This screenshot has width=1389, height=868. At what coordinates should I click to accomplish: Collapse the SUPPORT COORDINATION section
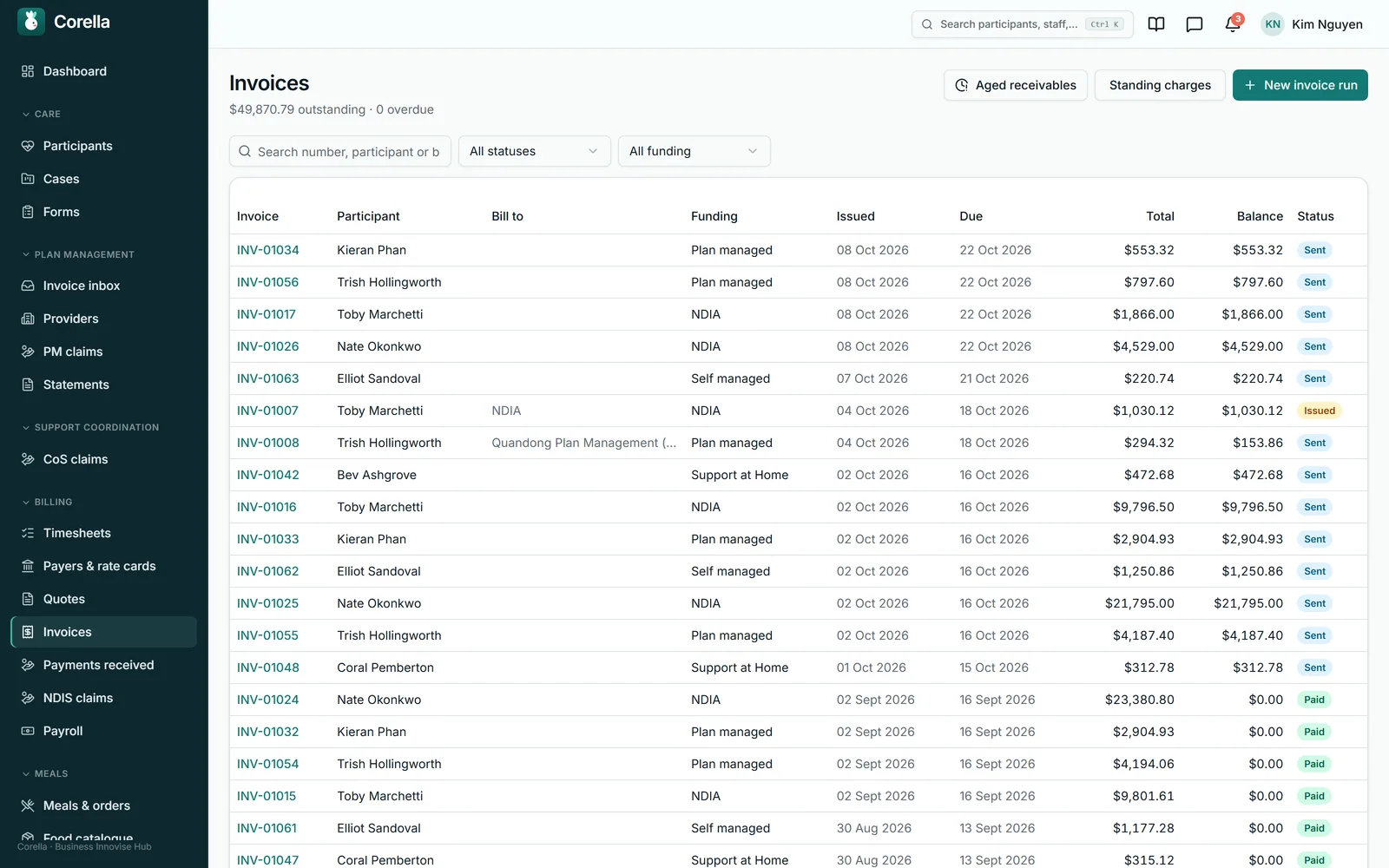point(90,427)
